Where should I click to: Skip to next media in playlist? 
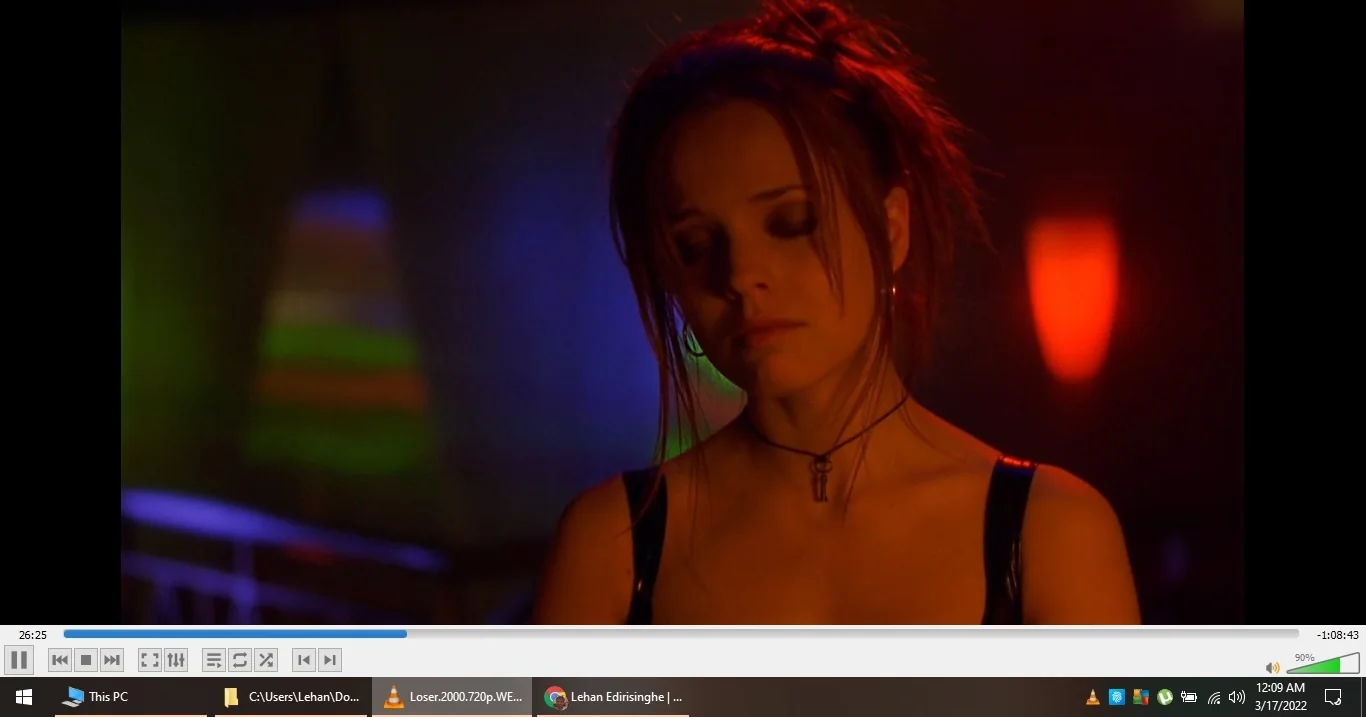pyautogui.click(x=112, y=660)
